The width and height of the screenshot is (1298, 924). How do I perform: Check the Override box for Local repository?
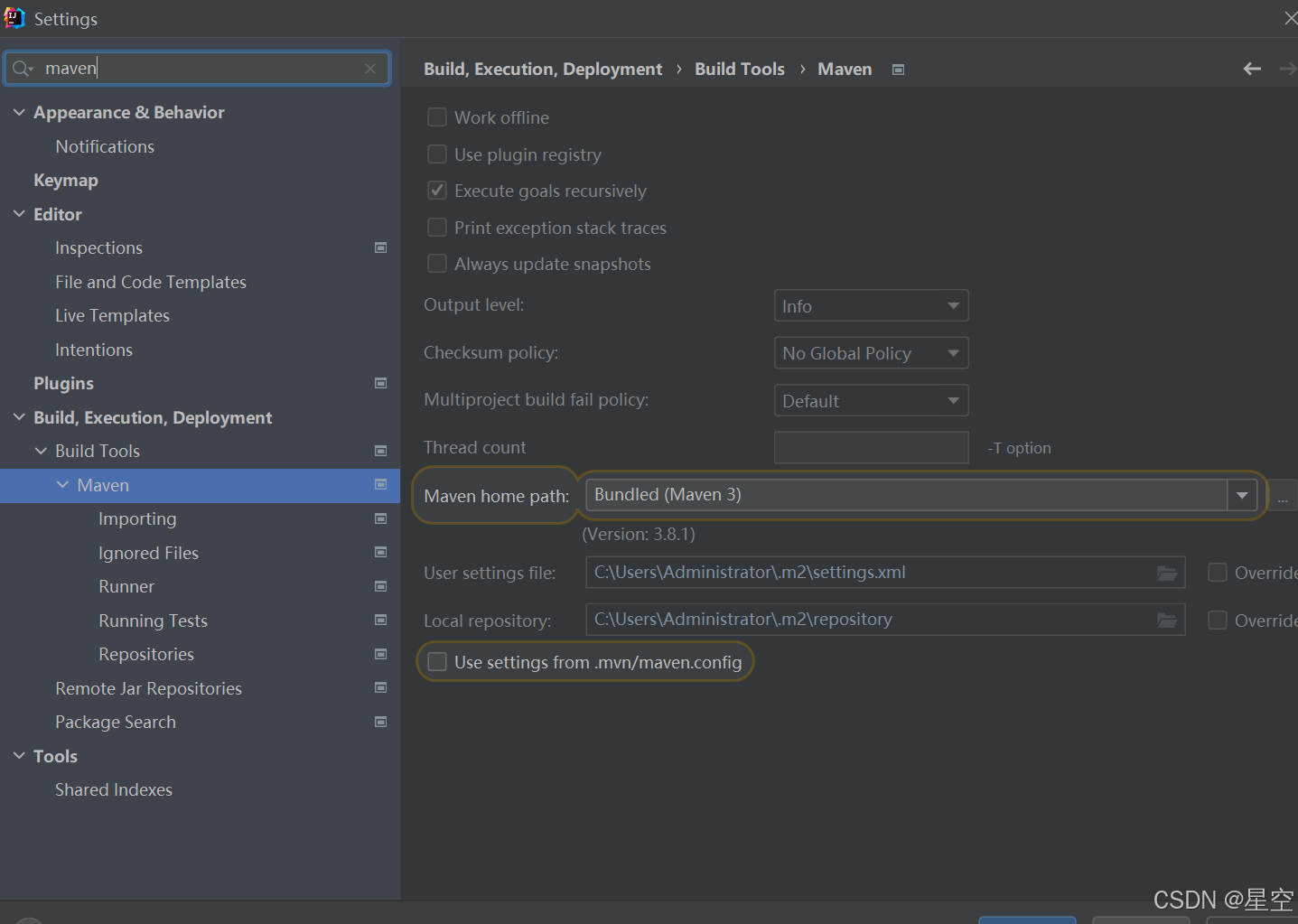(x=1218, y=621)
